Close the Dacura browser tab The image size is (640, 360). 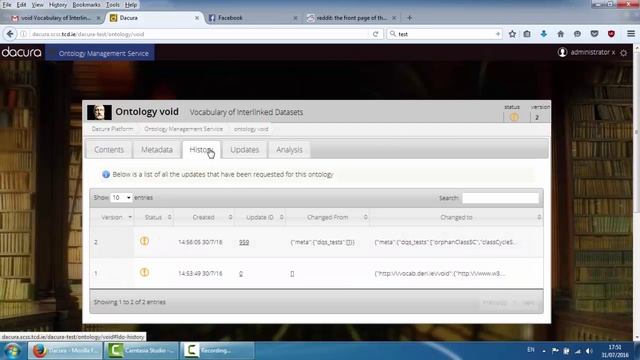click(197, 18)
